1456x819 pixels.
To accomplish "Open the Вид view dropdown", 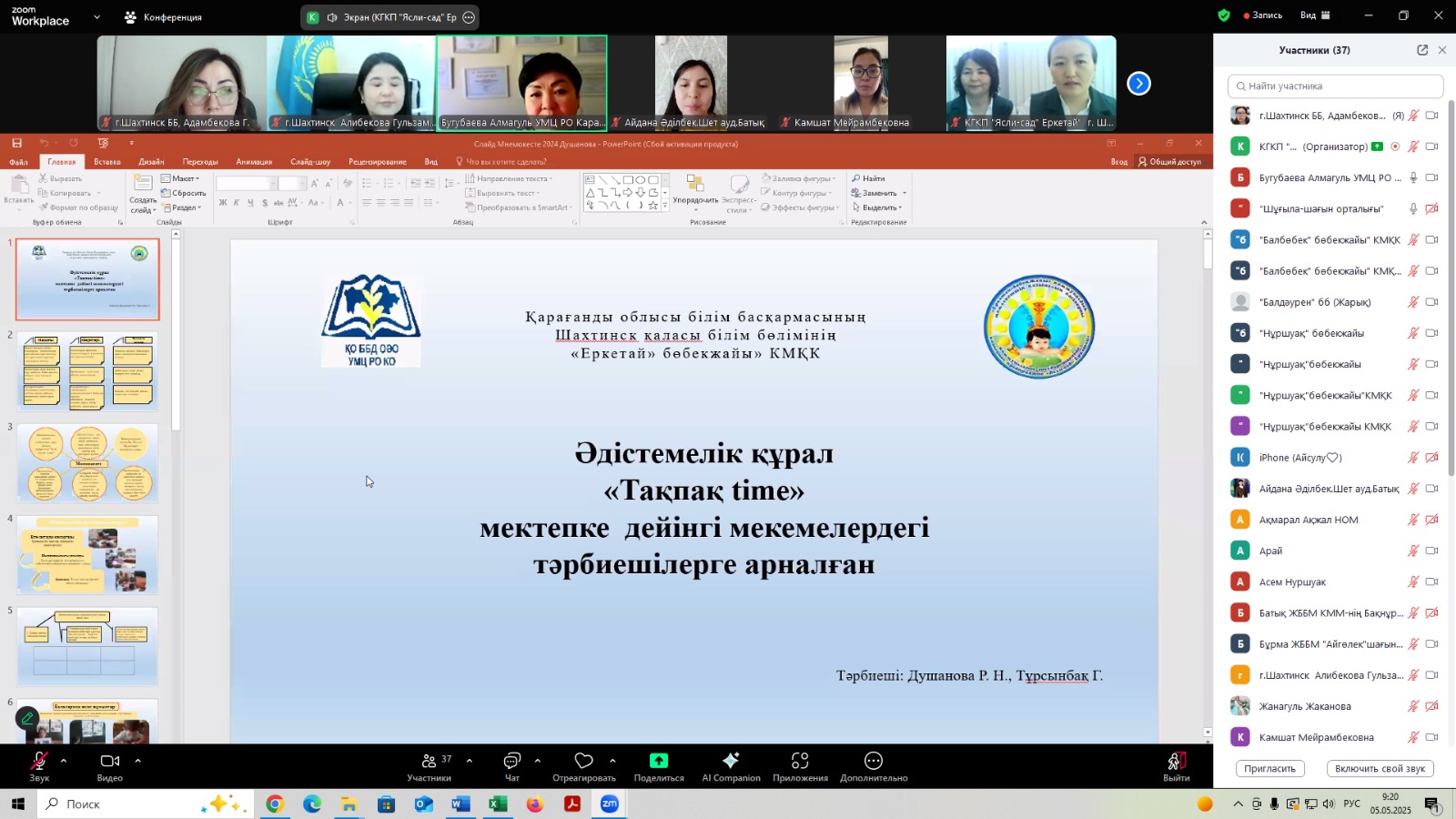I will click(1315, 15).
